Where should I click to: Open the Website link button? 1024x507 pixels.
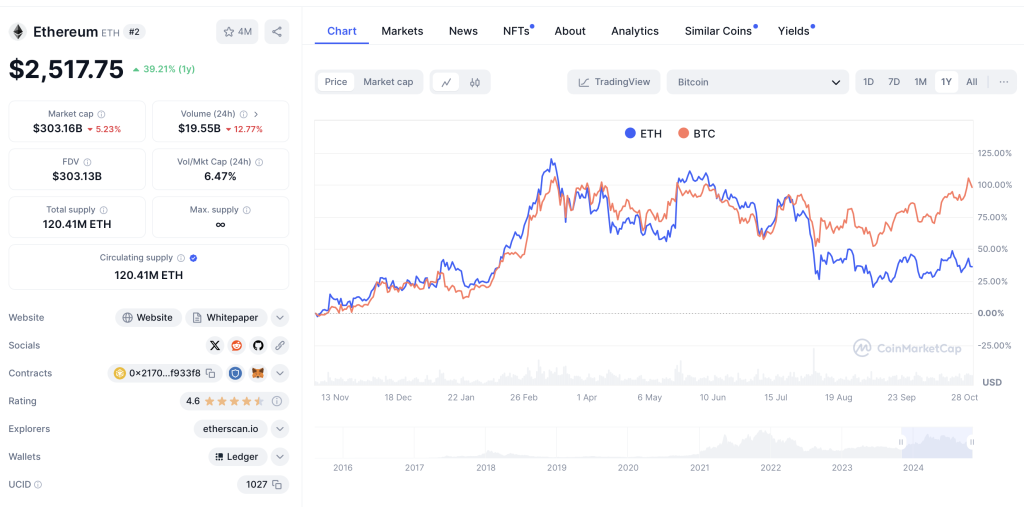[x=149, y=318]
